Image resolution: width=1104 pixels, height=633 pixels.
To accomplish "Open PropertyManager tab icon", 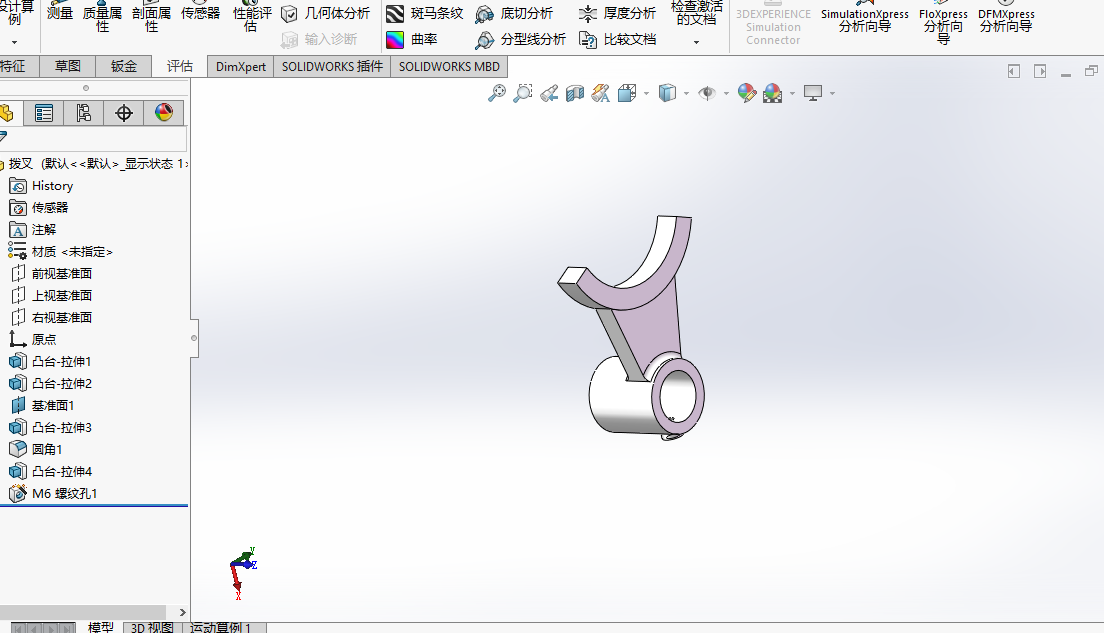I will click(x=44, y=113).
